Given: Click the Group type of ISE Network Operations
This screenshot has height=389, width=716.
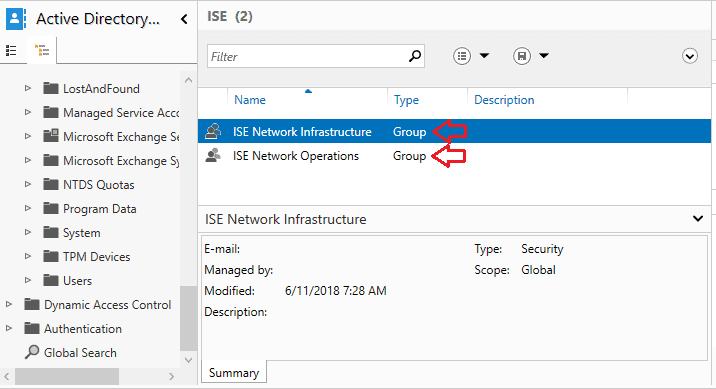Looking at the screenshot, I should point(409,156).
